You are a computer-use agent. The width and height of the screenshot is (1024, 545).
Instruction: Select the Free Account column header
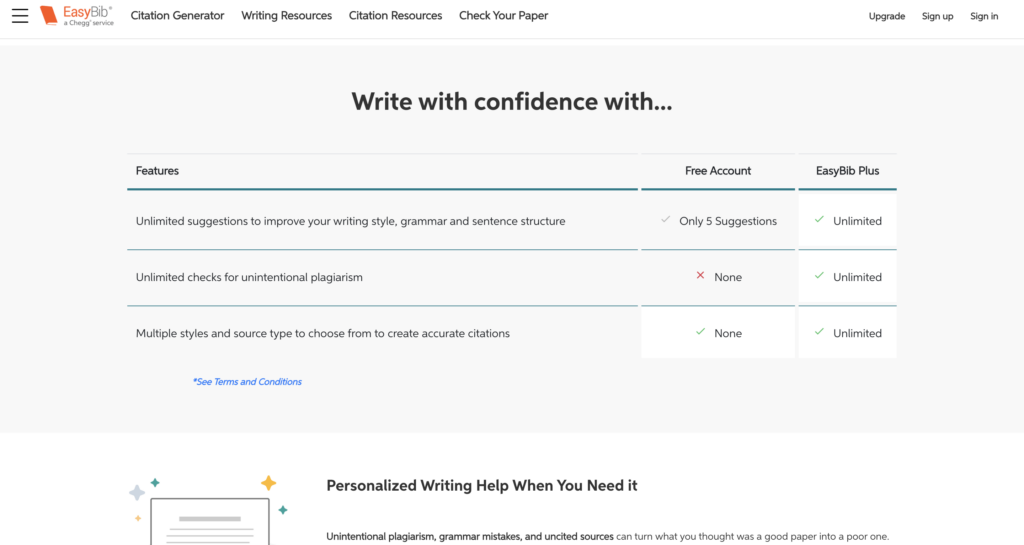coord(718,171)
